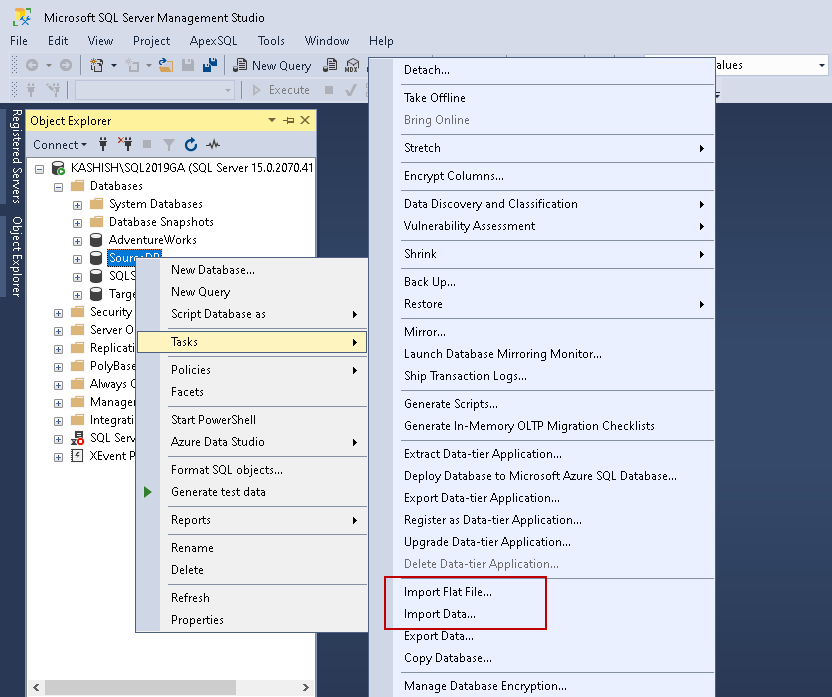
Task: Click Back Up in the Tasks submenu
Action: 429,282
